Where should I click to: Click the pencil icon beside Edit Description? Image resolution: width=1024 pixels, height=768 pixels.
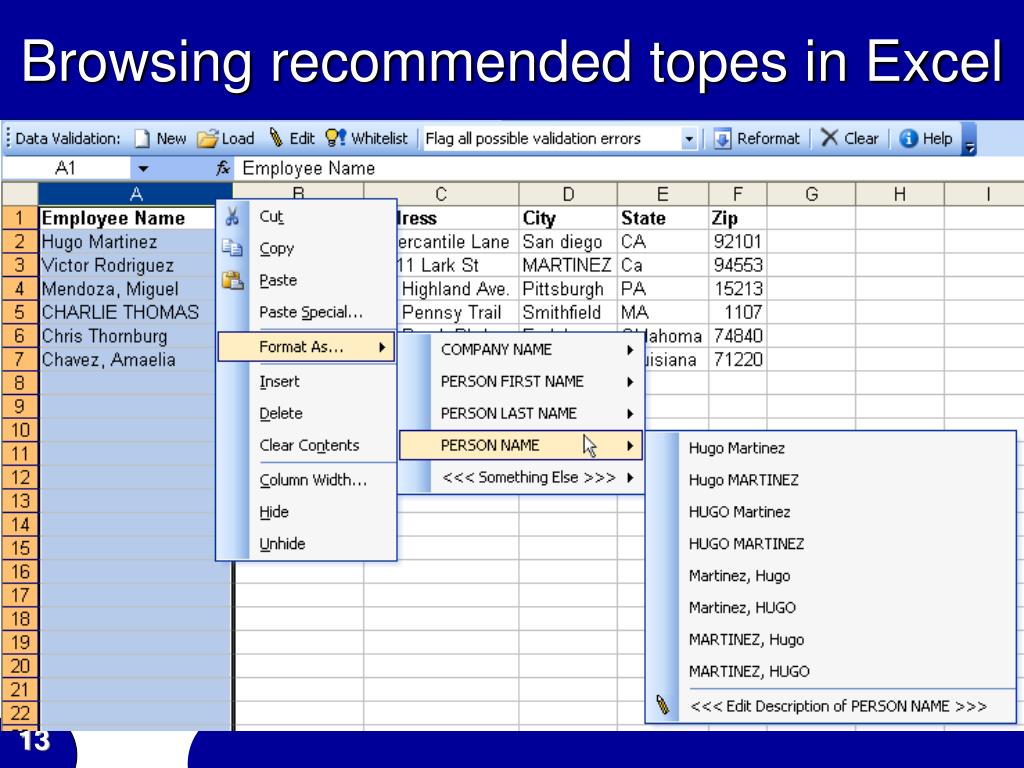coord(662,705)
